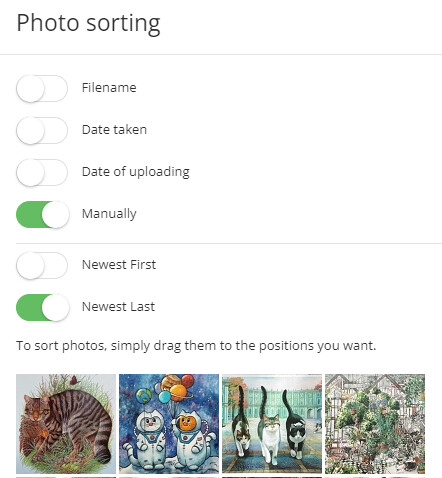
Task: Enable the Filename sorting toggle
Action: pyautogui.click(x=42, y=88)
